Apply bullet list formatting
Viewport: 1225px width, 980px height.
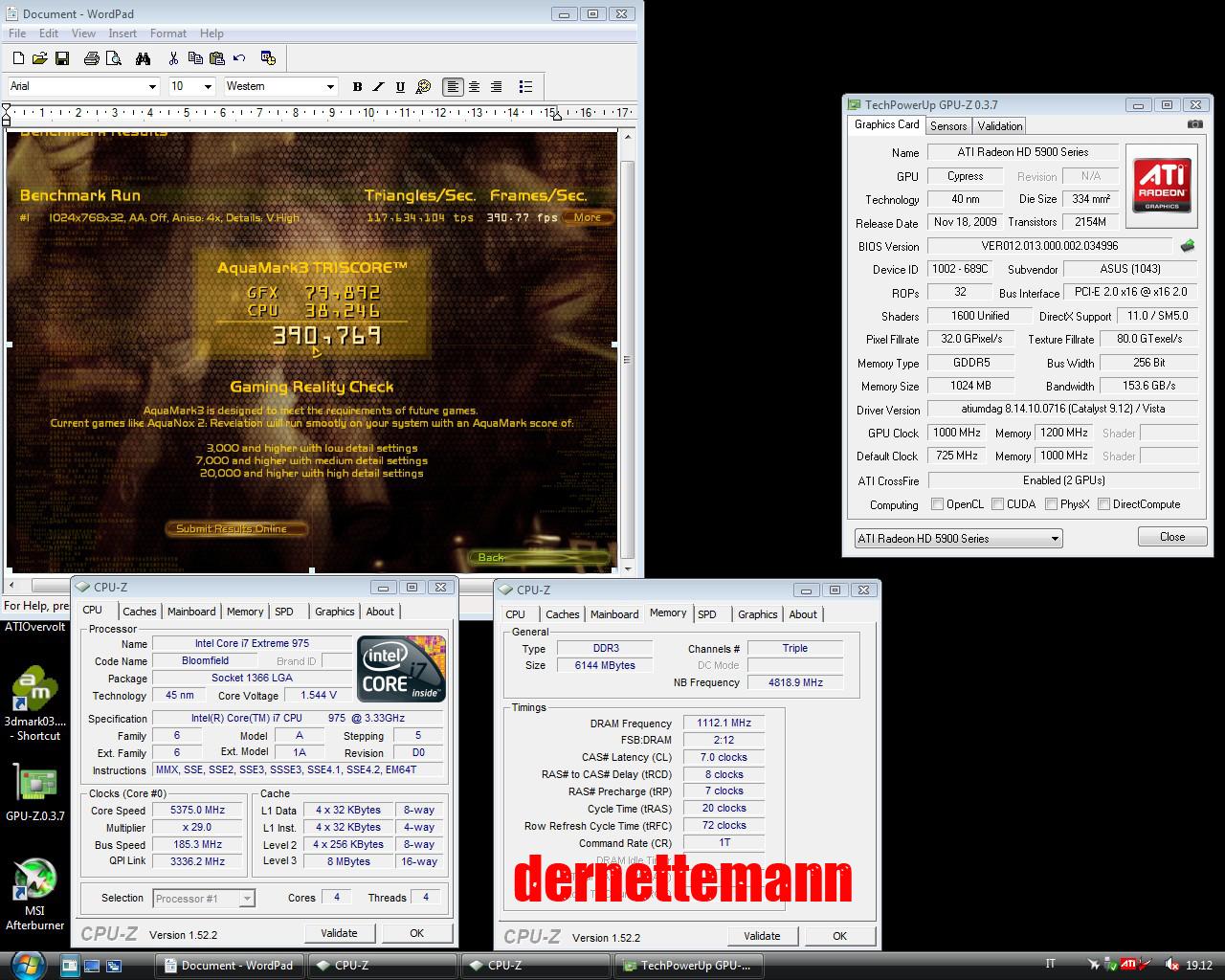click(x=525, y=86)
